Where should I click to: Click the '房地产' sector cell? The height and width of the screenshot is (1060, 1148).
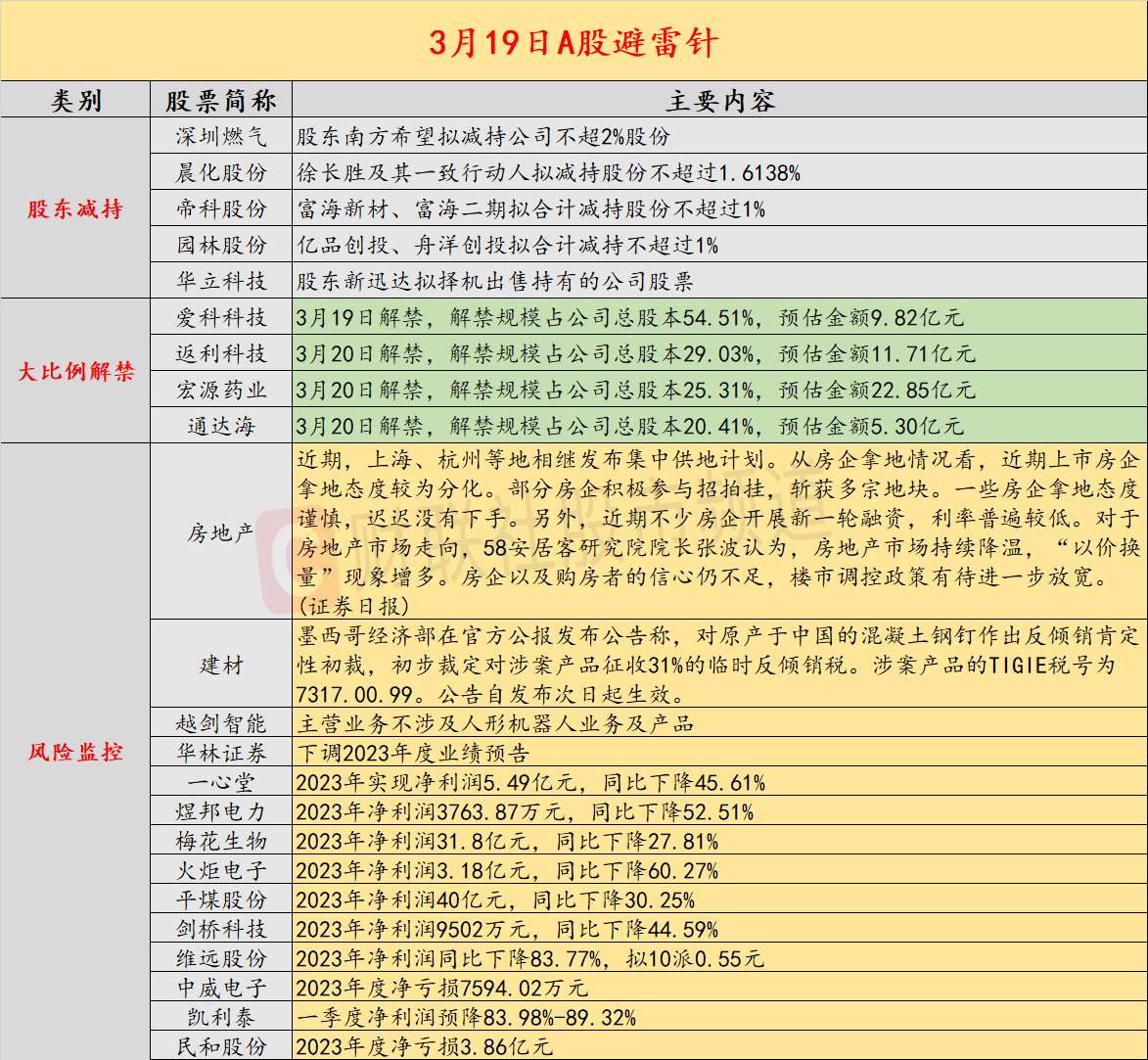coord(221,533)
